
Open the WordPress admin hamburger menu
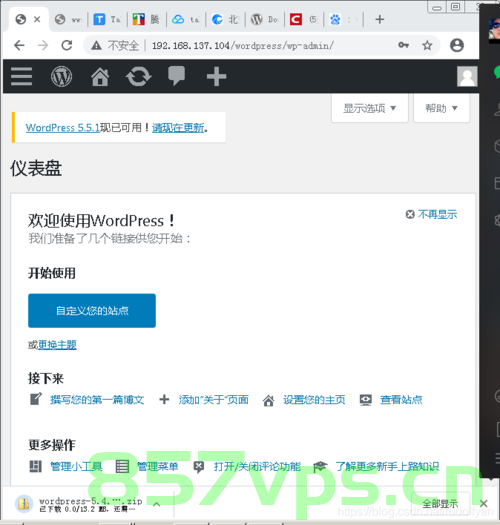pyautogui.click(x=21, y=76)
